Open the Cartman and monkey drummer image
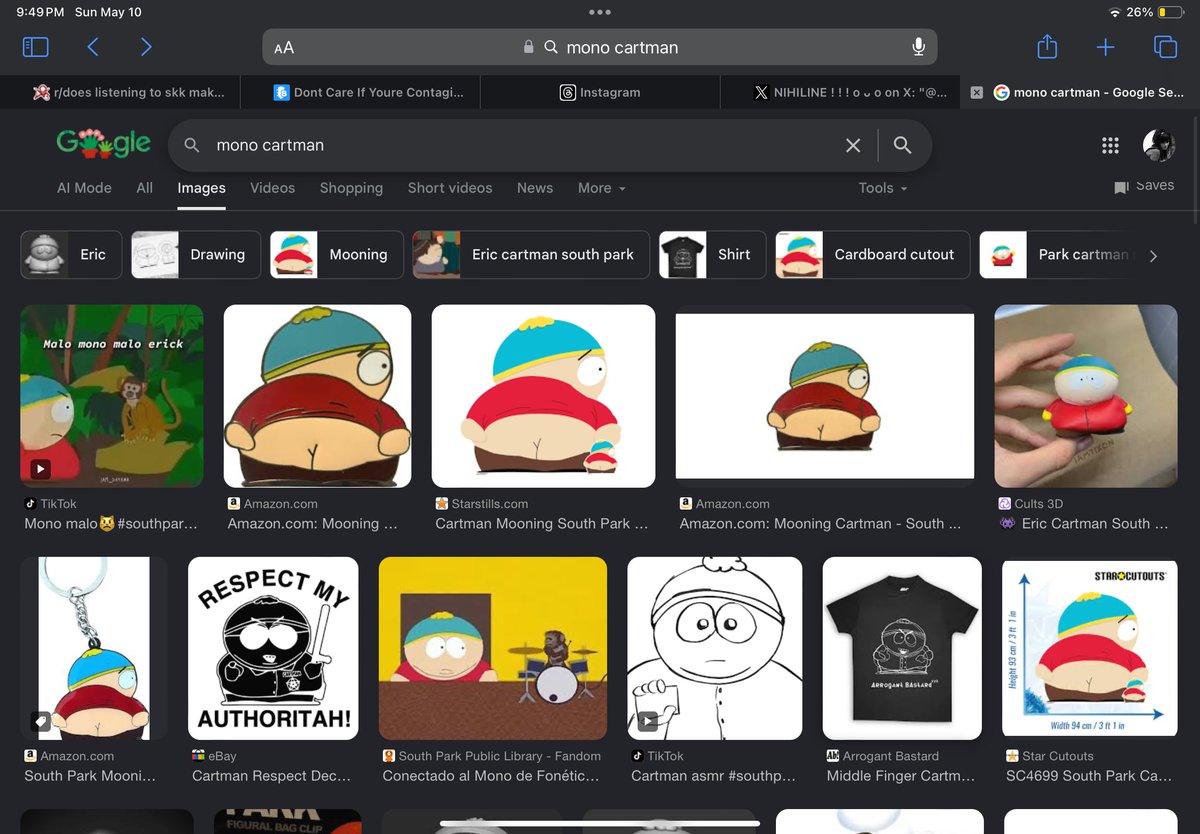Screen dimensions: 1200x834 click(x=493, y=648)
